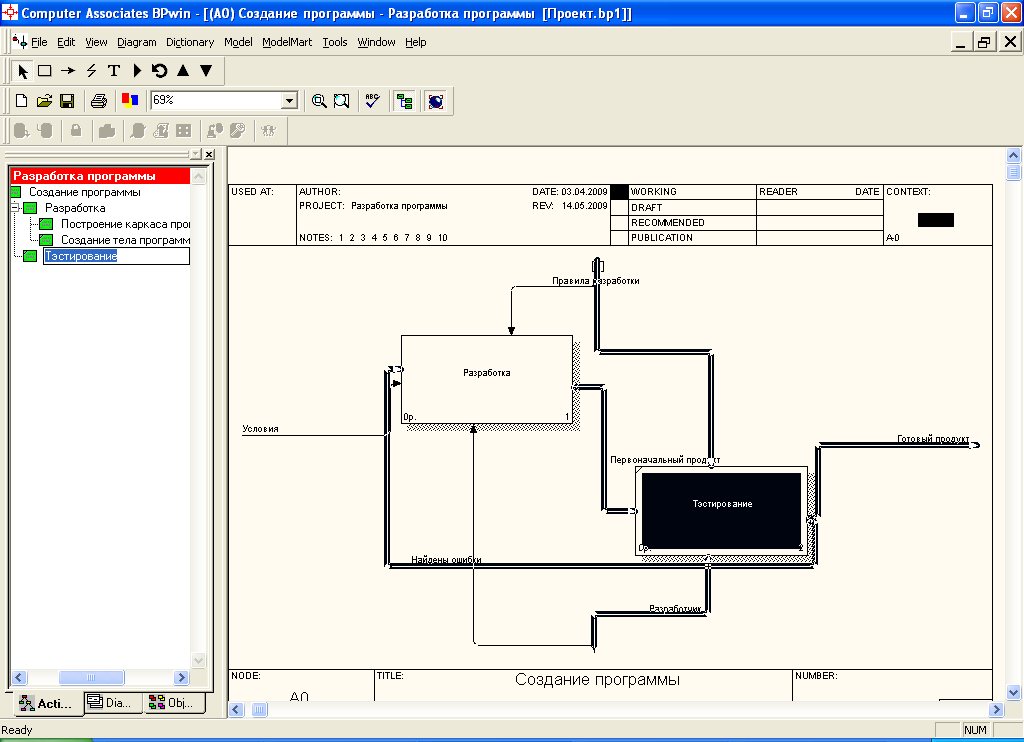Select the Arrow drawing tool
This screenshot has width=1024, height=742.
tap(68, 71)
